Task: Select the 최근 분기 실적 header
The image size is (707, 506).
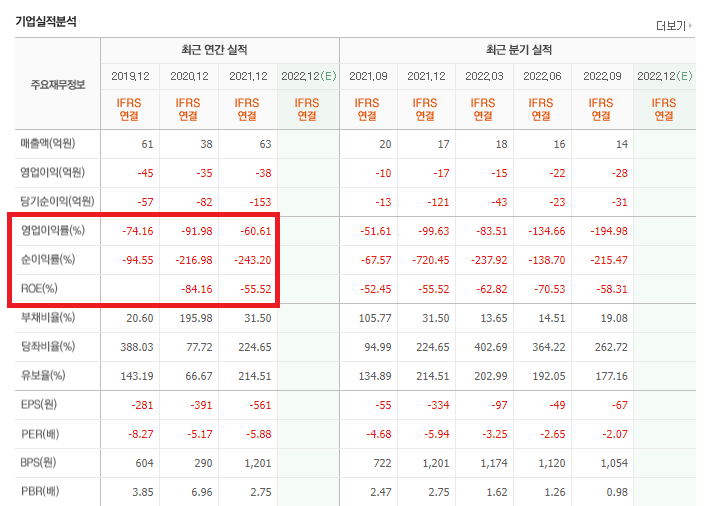Action: pos(519,50)
